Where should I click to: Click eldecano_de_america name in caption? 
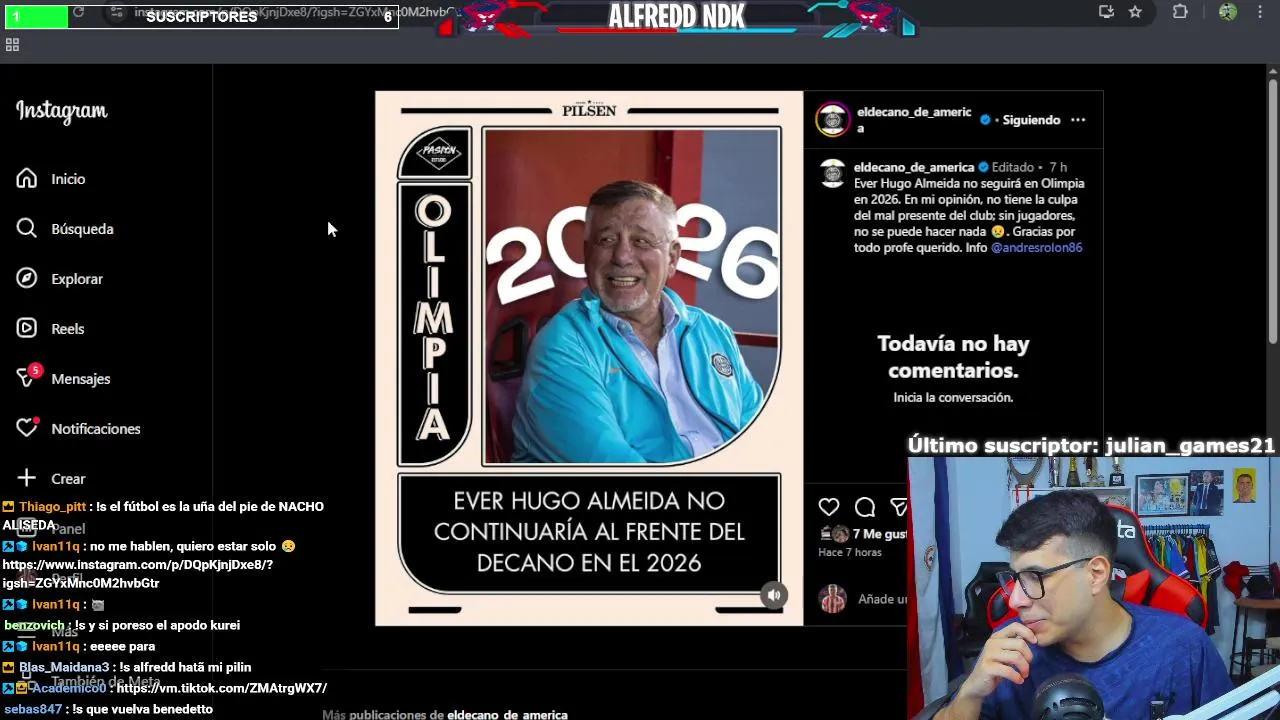(x=914, y=167)
